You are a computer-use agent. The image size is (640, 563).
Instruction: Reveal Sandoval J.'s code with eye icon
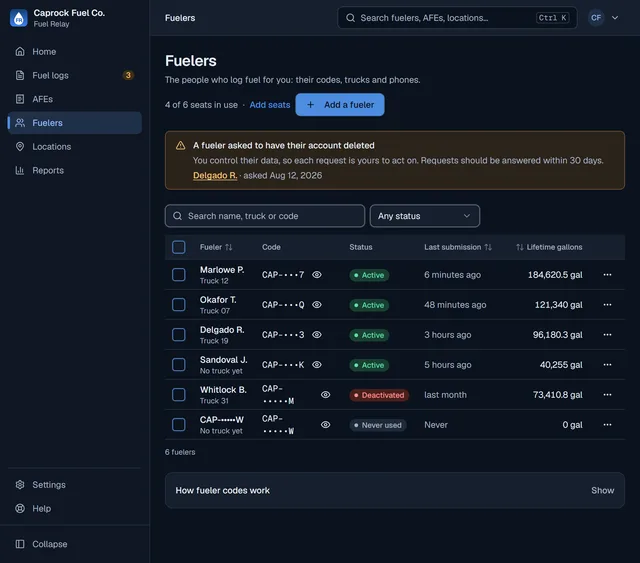(x=317, y=365)
